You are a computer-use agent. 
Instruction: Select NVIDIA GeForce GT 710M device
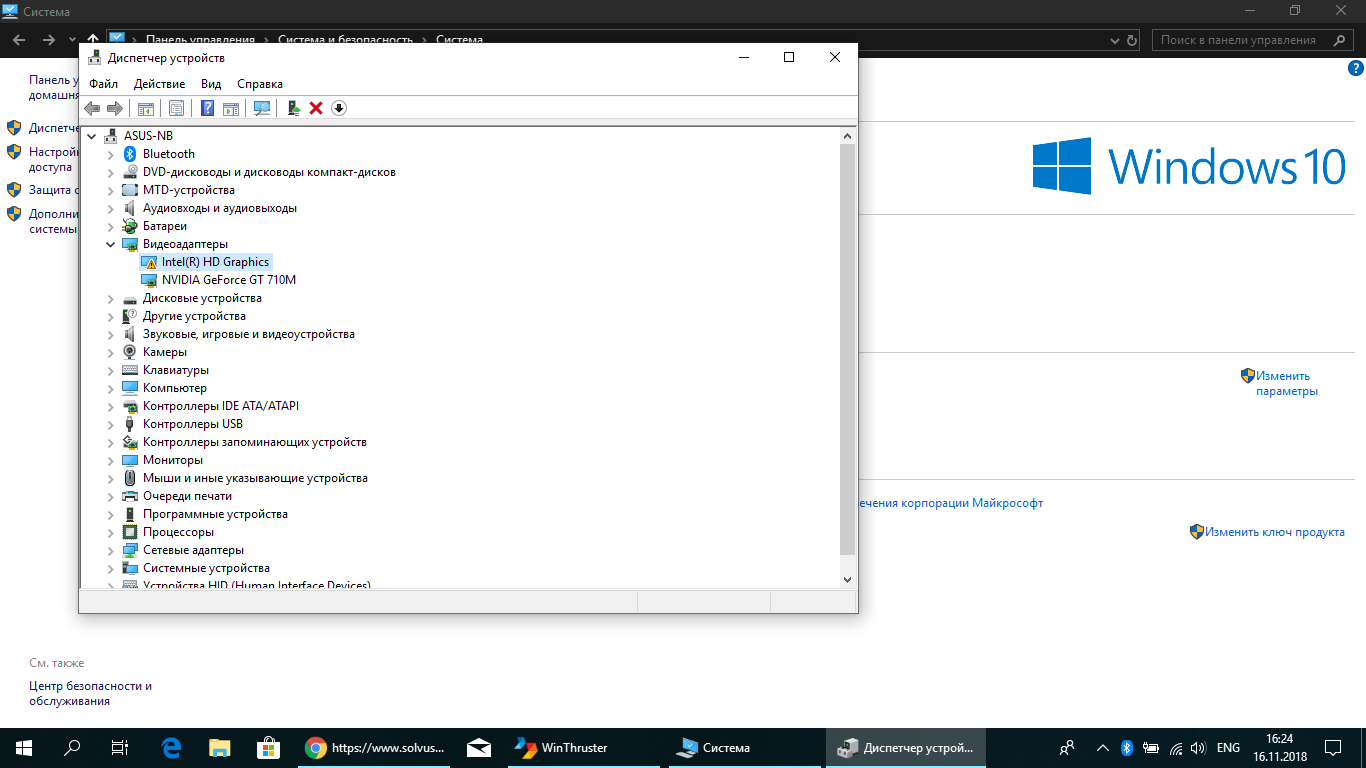[x=229, y=280]
